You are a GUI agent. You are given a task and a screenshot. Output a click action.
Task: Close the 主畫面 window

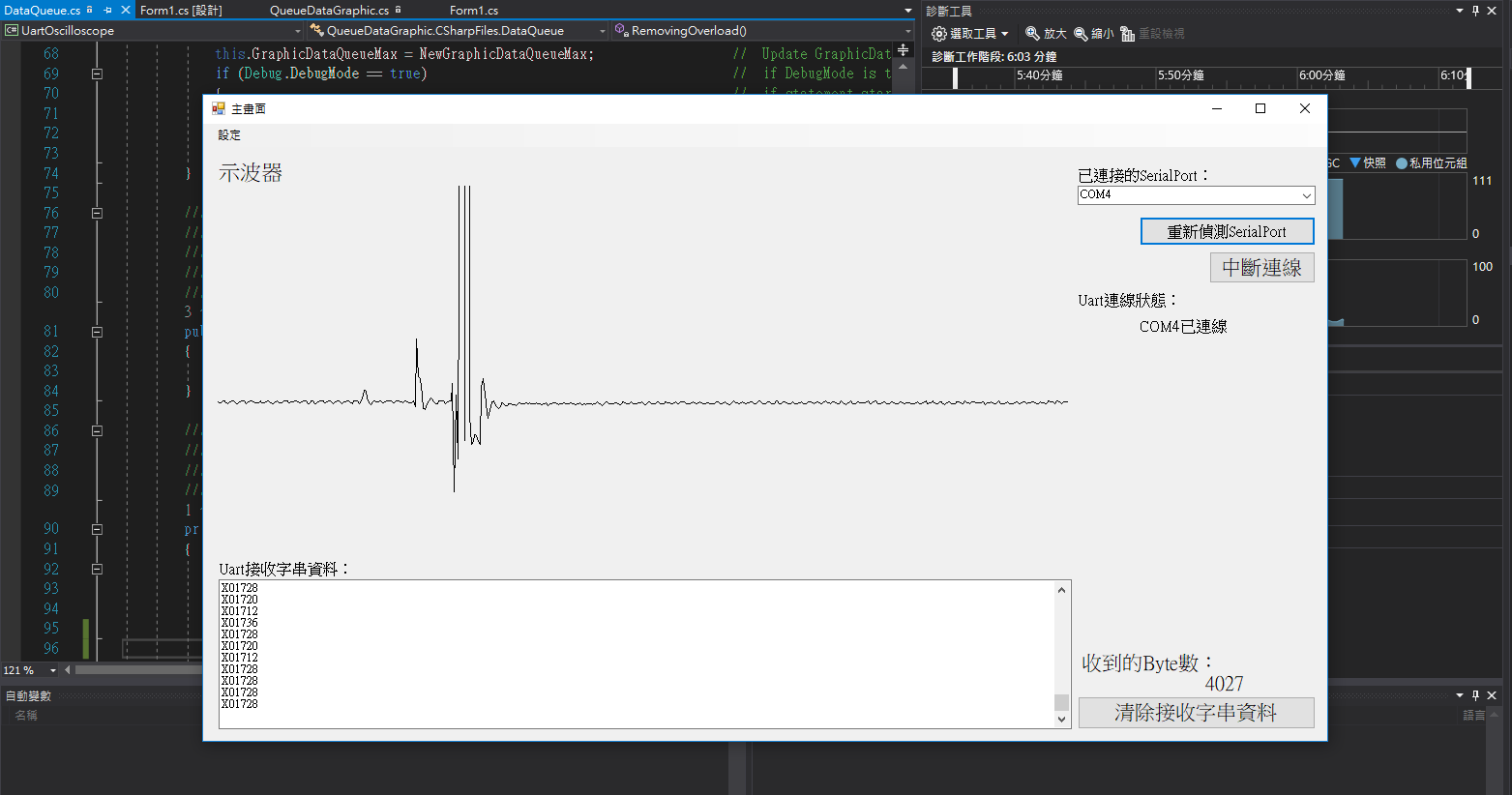(1305, 108)
